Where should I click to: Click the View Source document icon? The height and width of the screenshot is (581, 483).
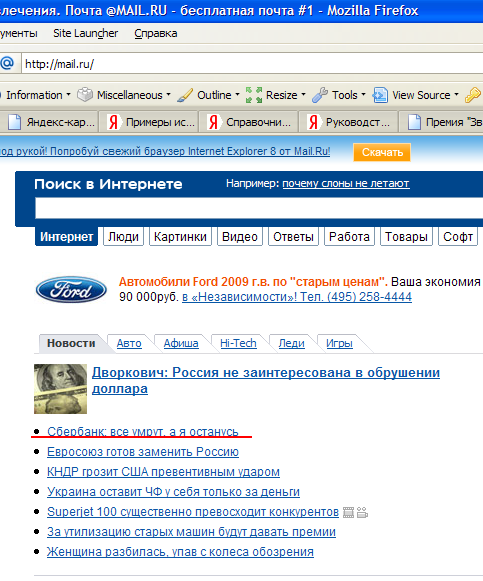(x=380, y=95)
